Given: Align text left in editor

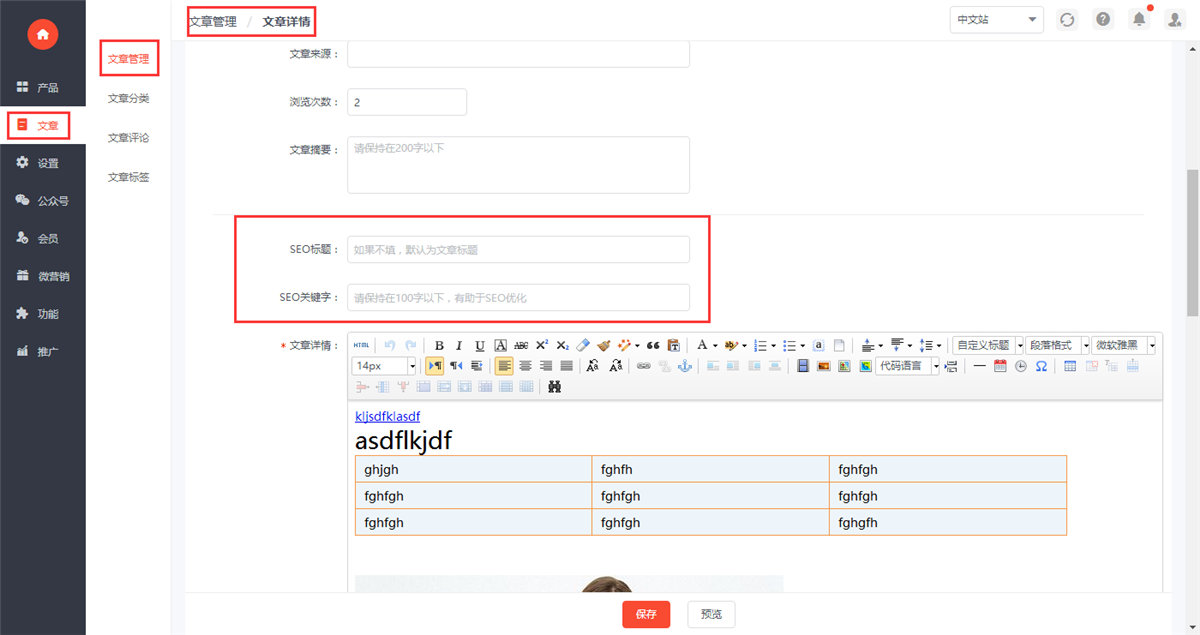Looking at the screenshot, I should pyautogui.click(x=504, y=366).
